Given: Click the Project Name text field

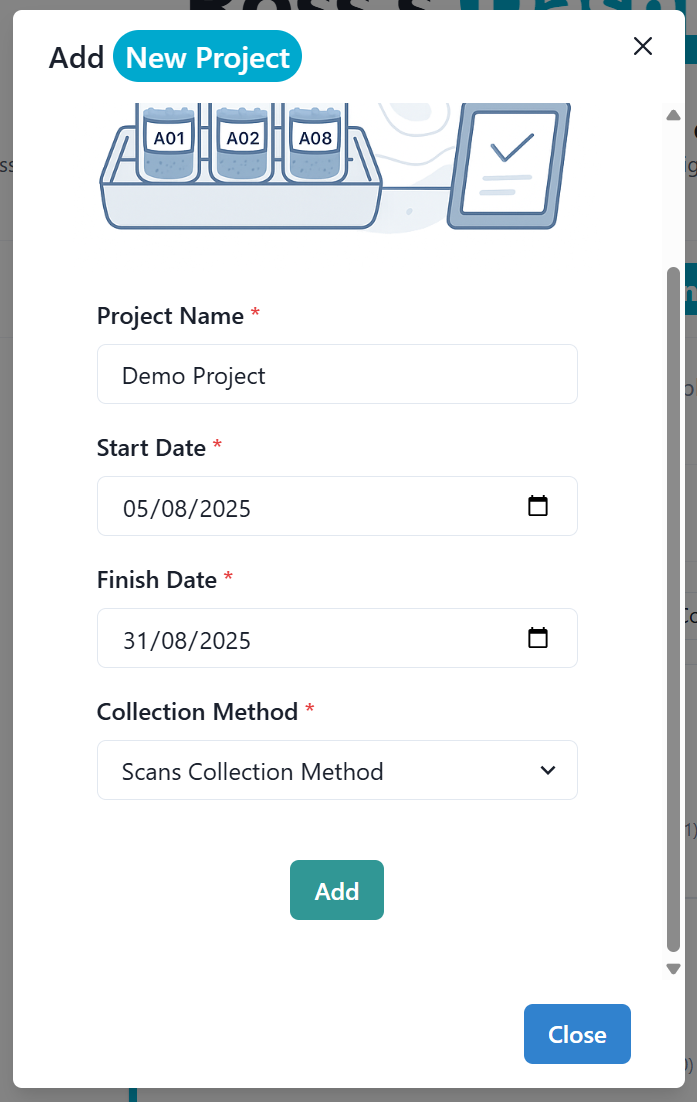Looking at the screenshot, I should [x=337, y=375].
